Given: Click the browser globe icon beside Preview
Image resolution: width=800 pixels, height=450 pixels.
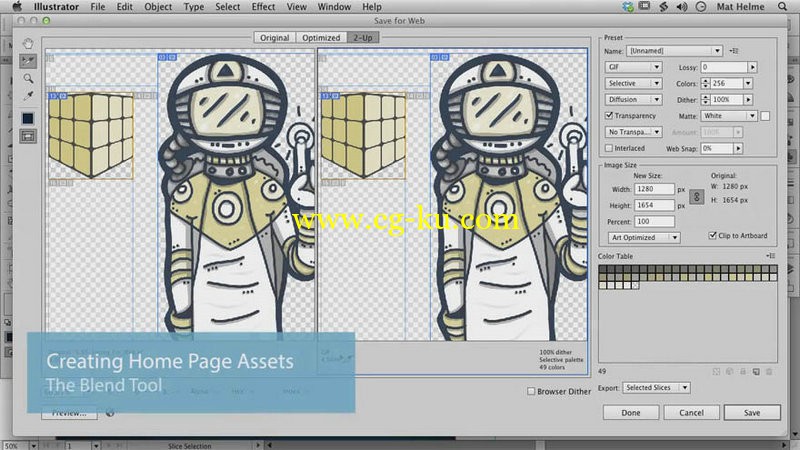Looking at the screenshot, I should pos(110,413).
